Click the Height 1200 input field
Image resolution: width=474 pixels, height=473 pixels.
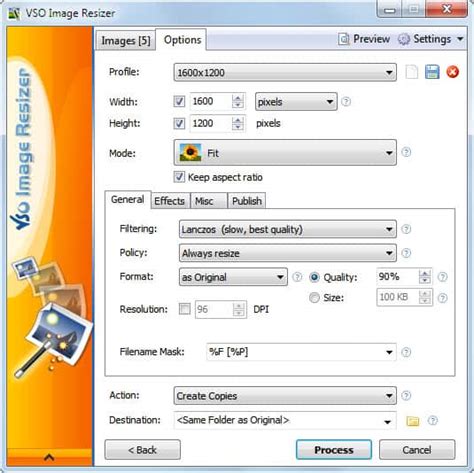coord(211,124)
